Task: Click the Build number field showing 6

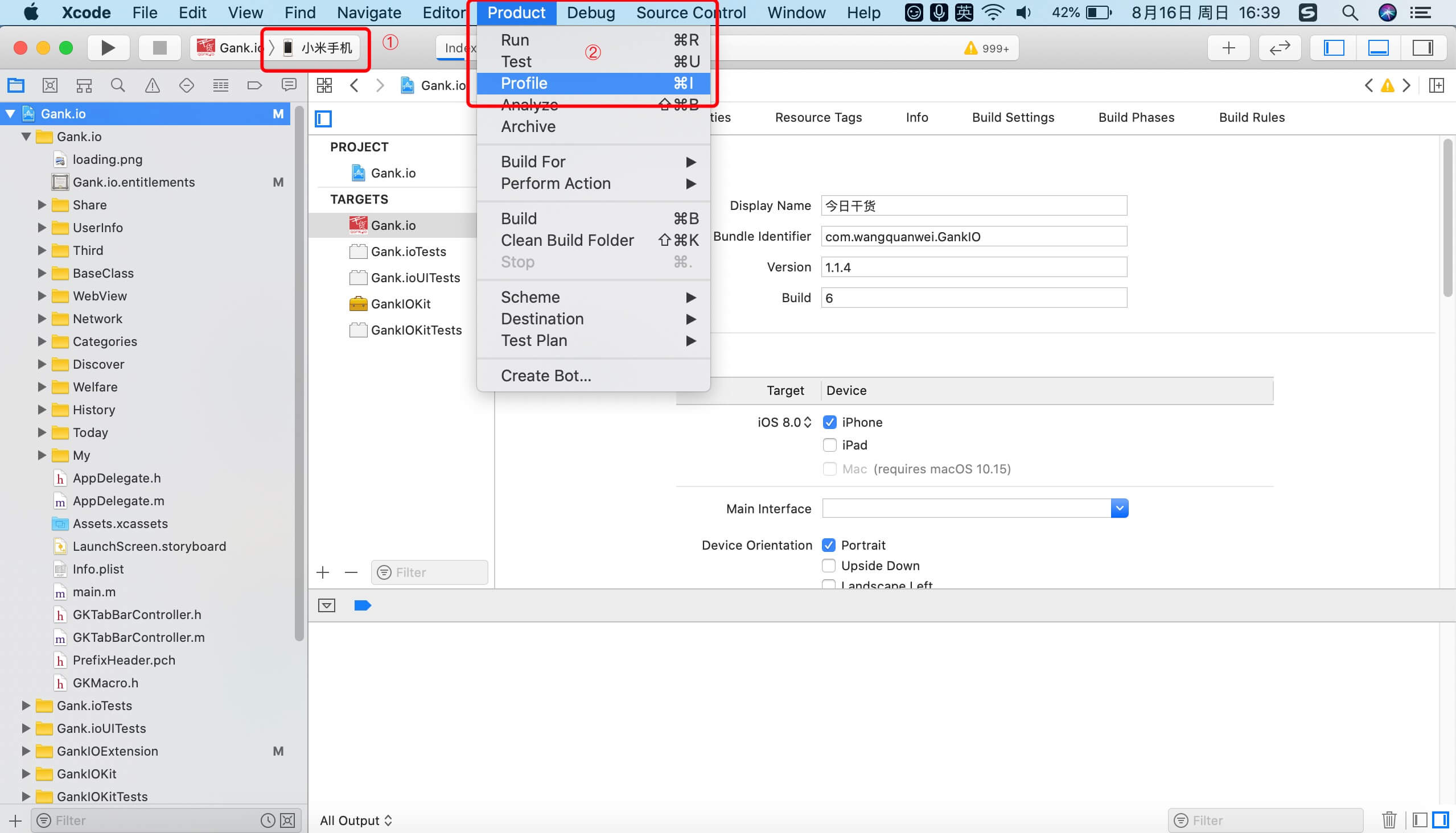Action: 973,298
